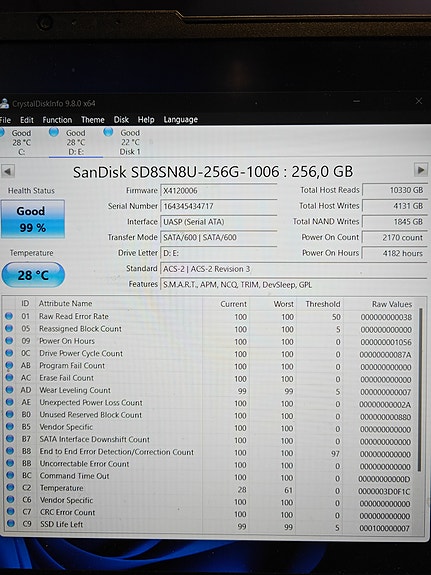This screenshot has height=575, width=431.
Task: Click the Standard field ACS-2
Action: click(293, 269)
